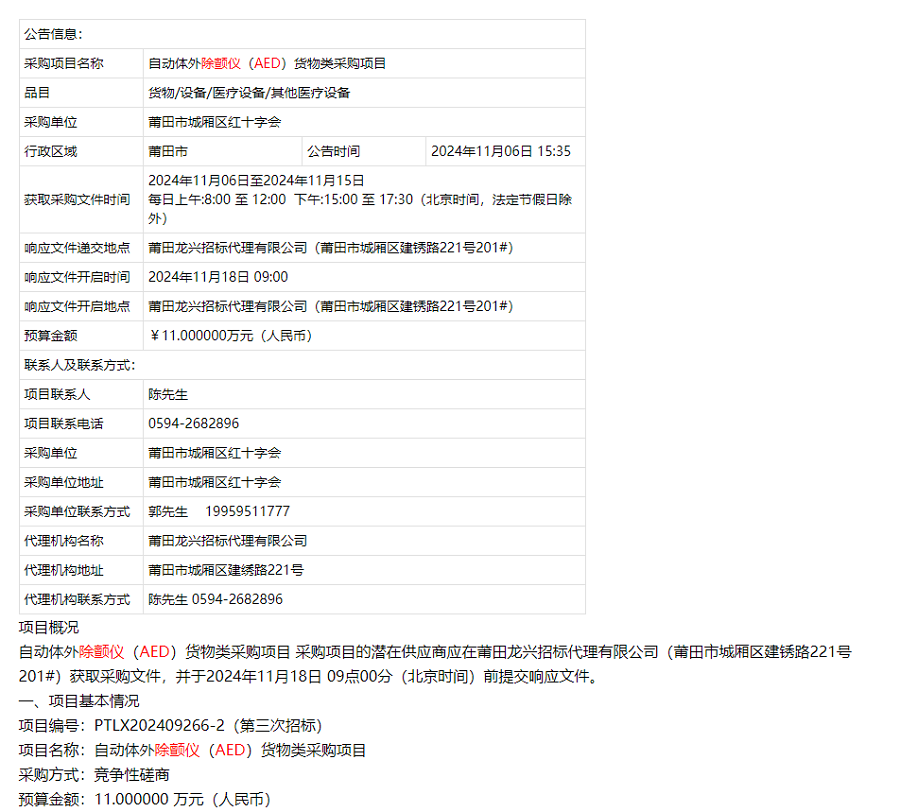Click the 响应文件开启地点 address value

coord(330,306)
